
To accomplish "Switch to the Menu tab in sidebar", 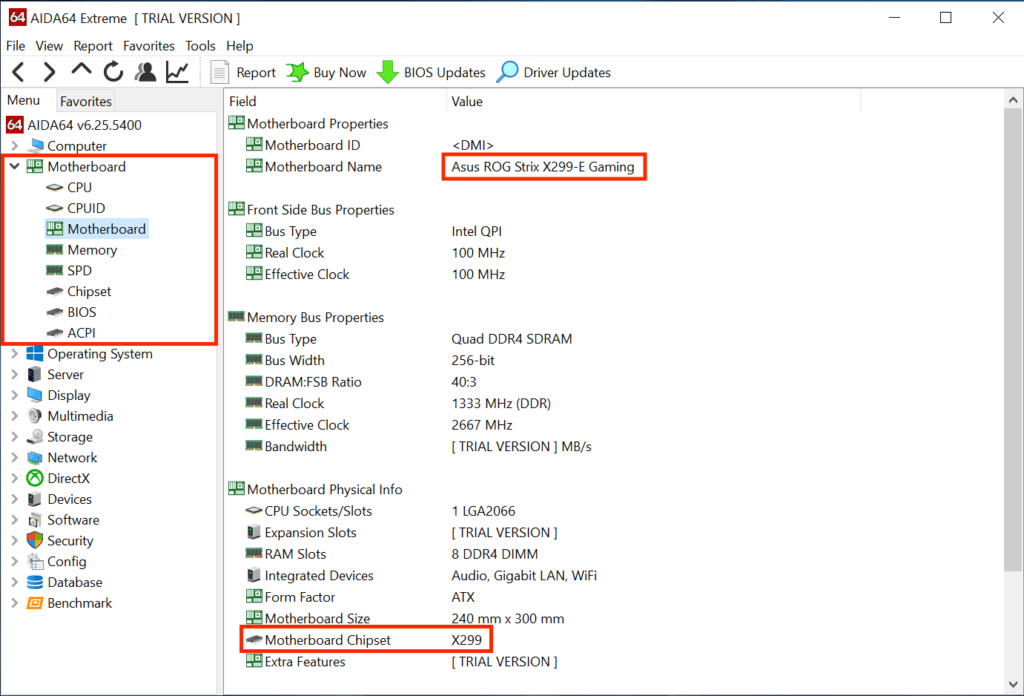I will [24, 100].
